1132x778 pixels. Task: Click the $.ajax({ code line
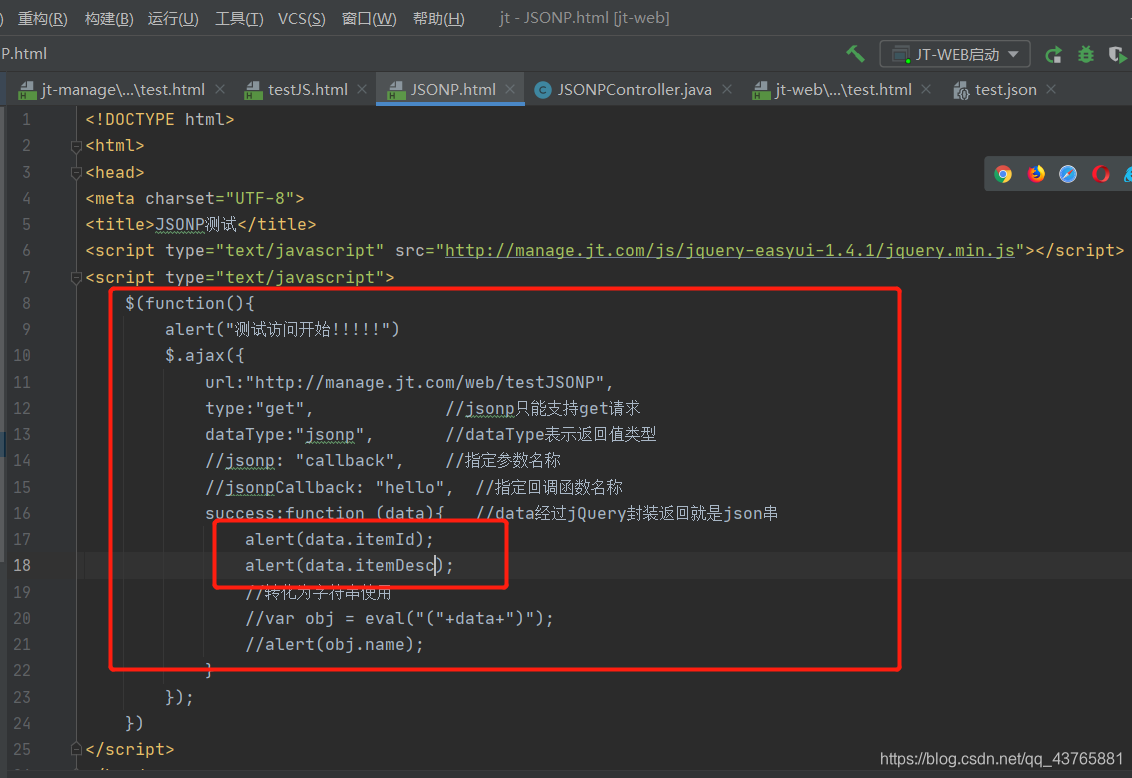tap(205, 355)
